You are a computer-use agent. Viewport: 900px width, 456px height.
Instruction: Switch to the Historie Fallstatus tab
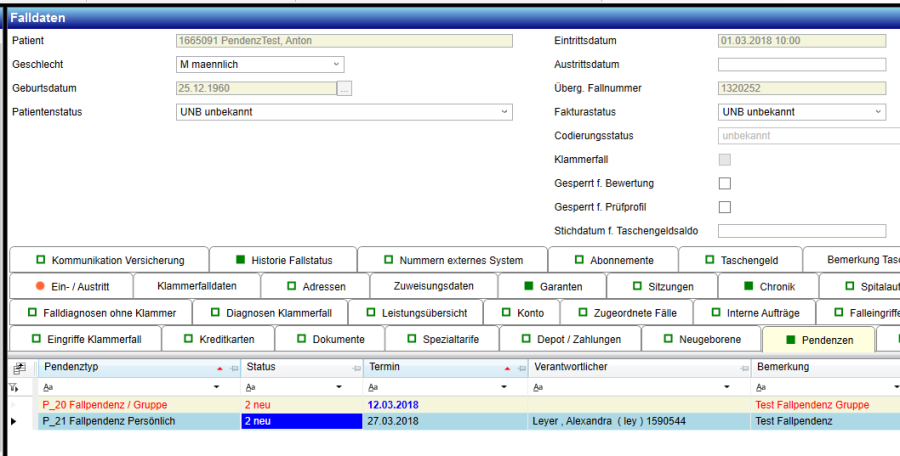point(282,260)
